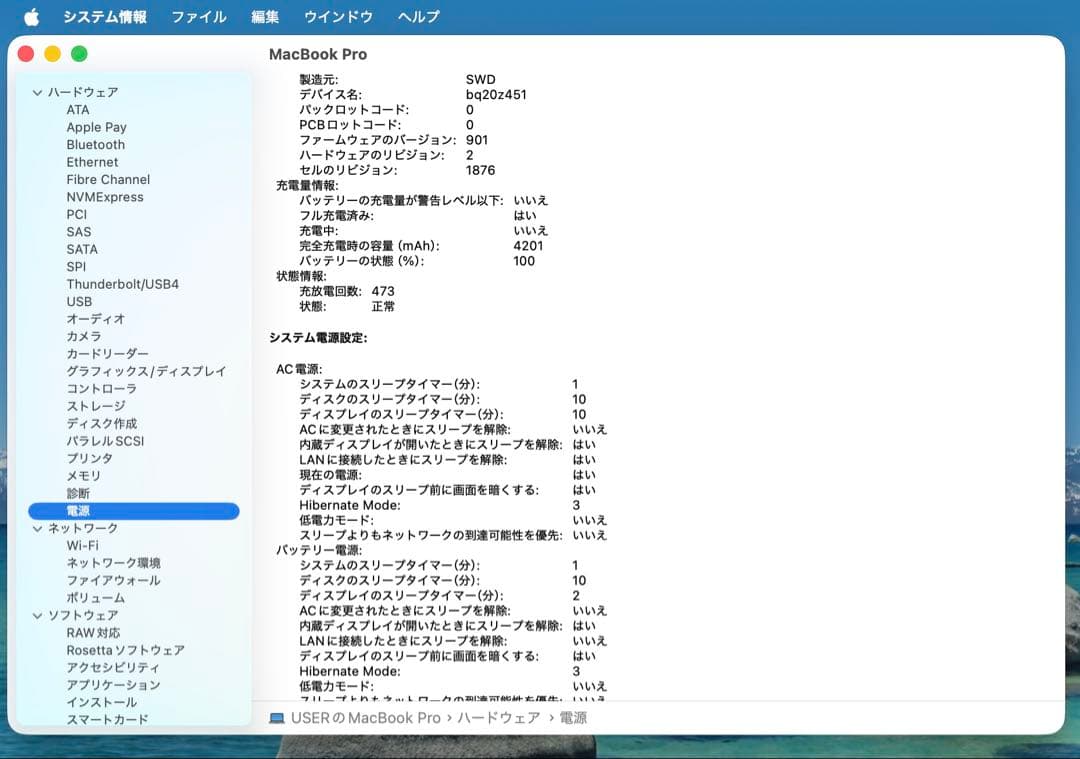1080x759 pixels.
Task: Click the 製造元 value SWD
Action: pyautogui.click(x=481, y=80)
